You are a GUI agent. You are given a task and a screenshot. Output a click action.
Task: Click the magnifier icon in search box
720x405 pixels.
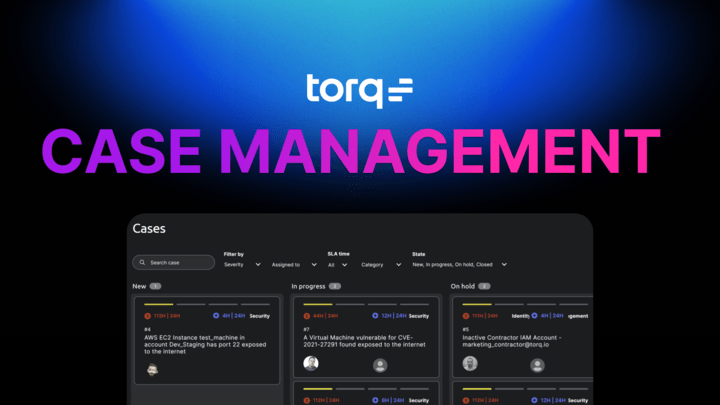(x=142, y=263)
